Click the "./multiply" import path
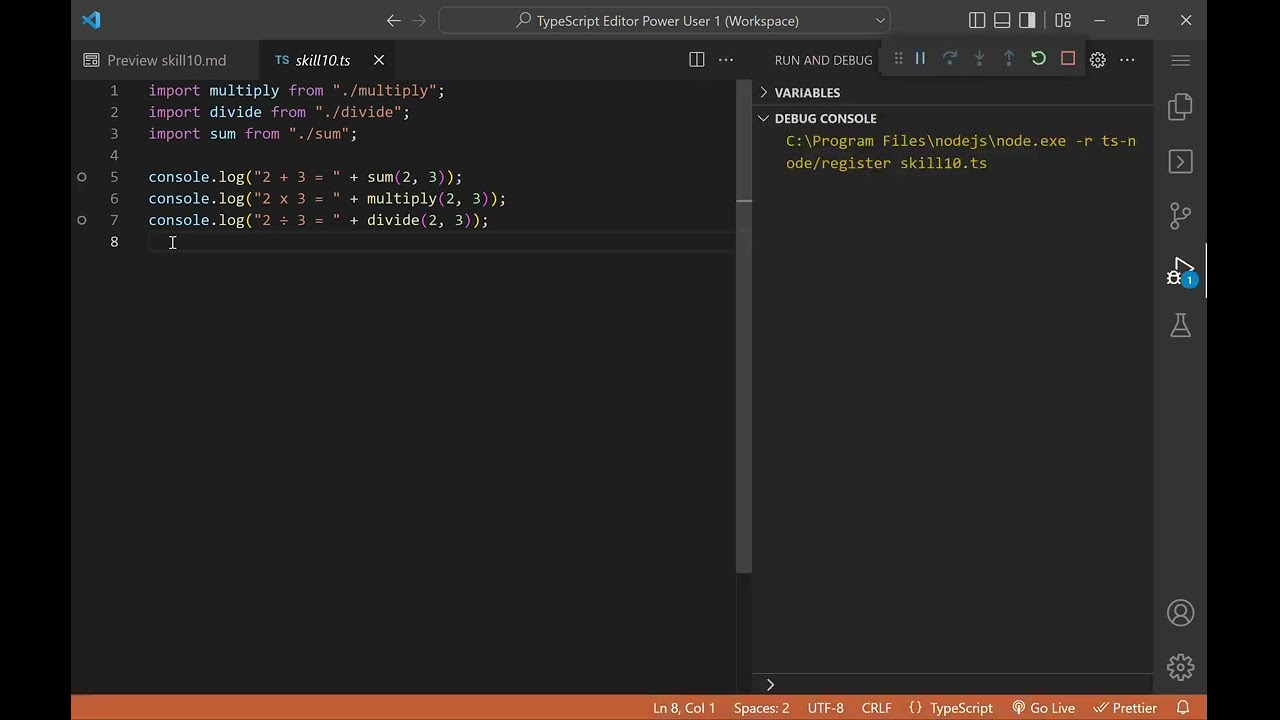 pyautogui.click(x=384, y=90)
